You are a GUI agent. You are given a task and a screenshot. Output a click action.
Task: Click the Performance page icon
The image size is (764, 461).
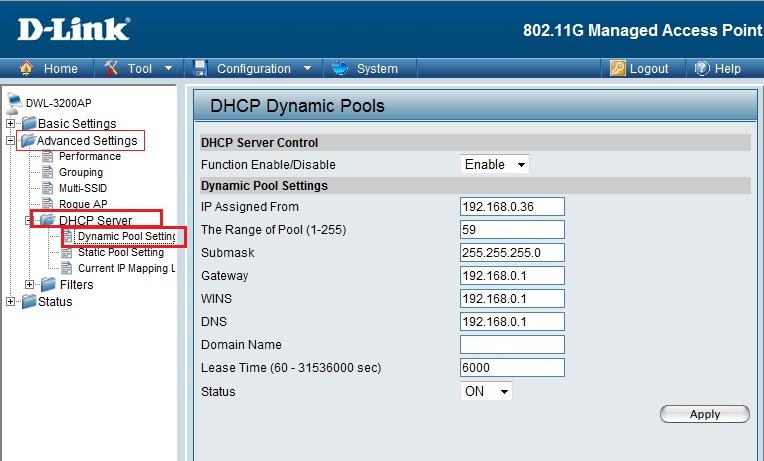click(x=47, y=156)
